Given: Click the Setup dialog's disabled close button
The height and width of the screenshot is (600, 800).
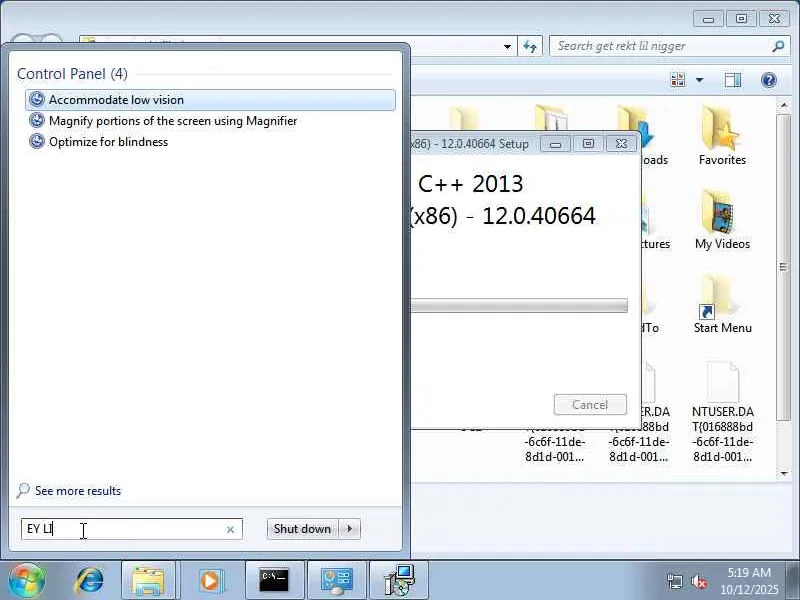Looking at the screenshot, I should click(621, 144).
